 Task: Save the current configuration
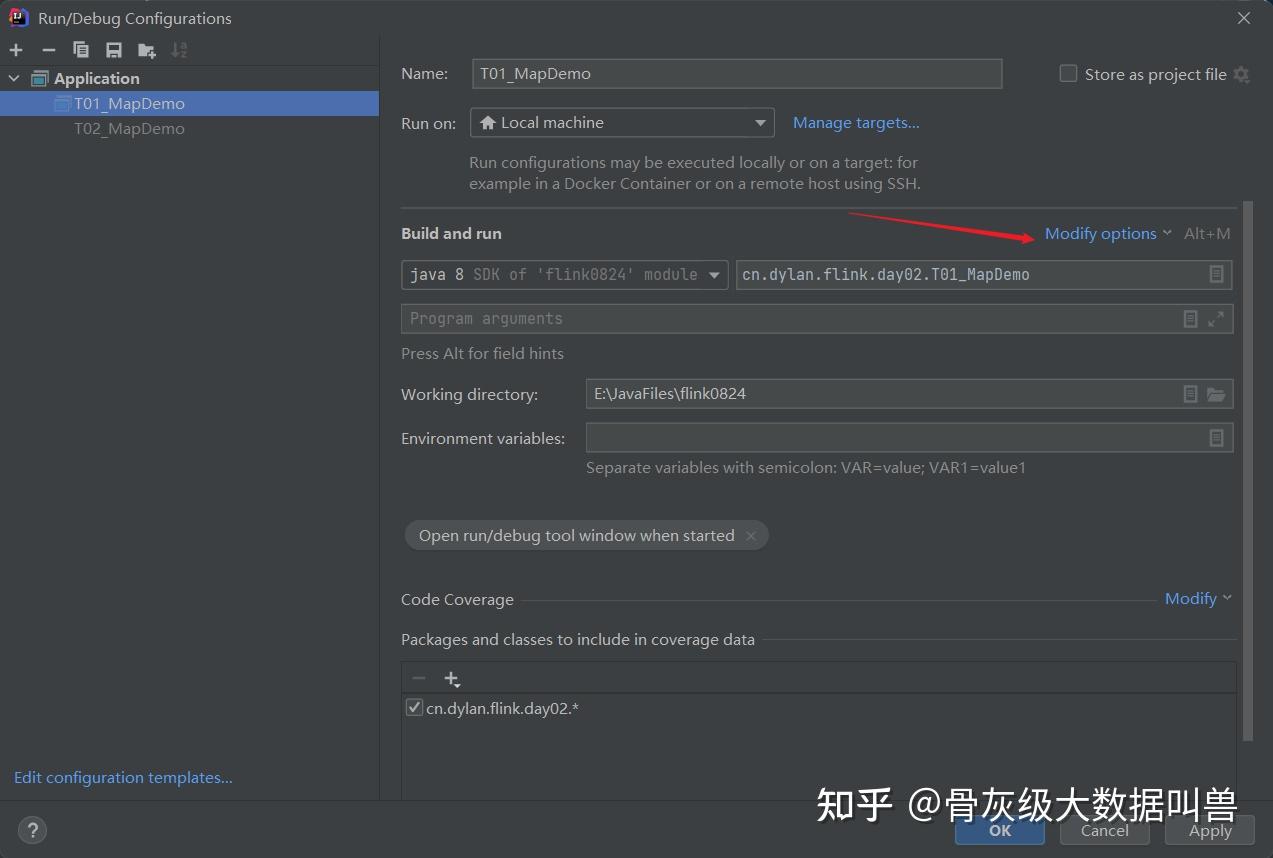[113, 49]
